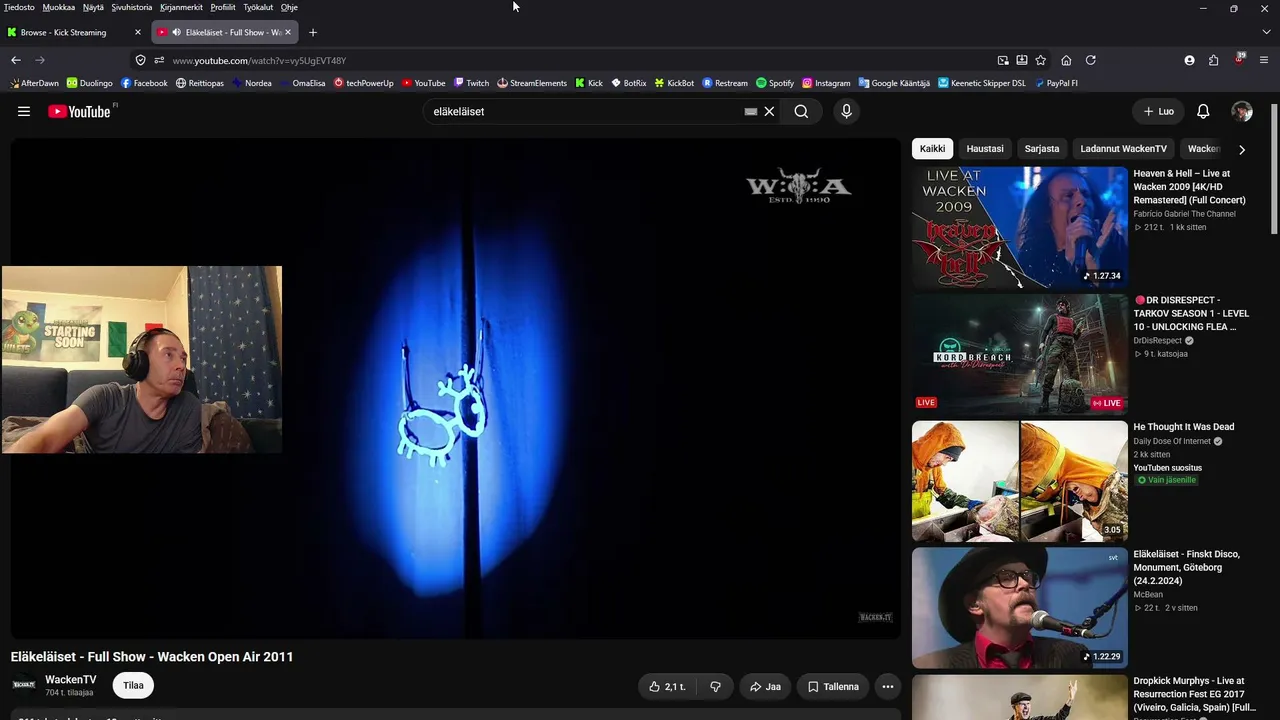This screenshot has width=1280, height=720.
Task: Open Eläkeläiset Finskt Disco video thumbnail
Action: tap(1019, 608)
